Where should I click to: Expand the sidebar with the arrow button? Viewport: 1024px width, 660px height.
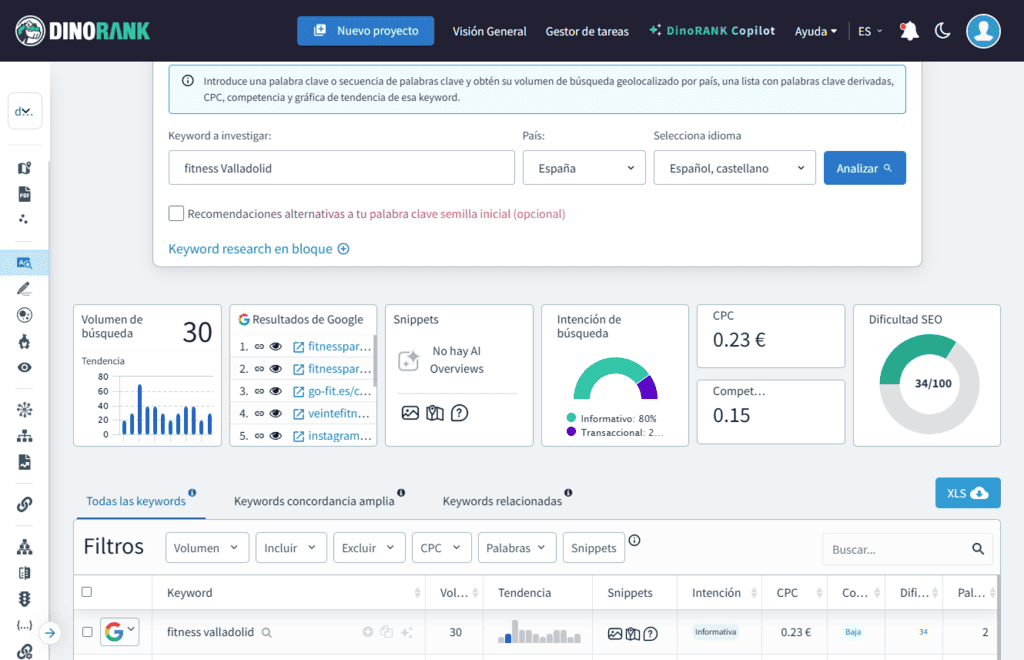[x=51, y=632]
